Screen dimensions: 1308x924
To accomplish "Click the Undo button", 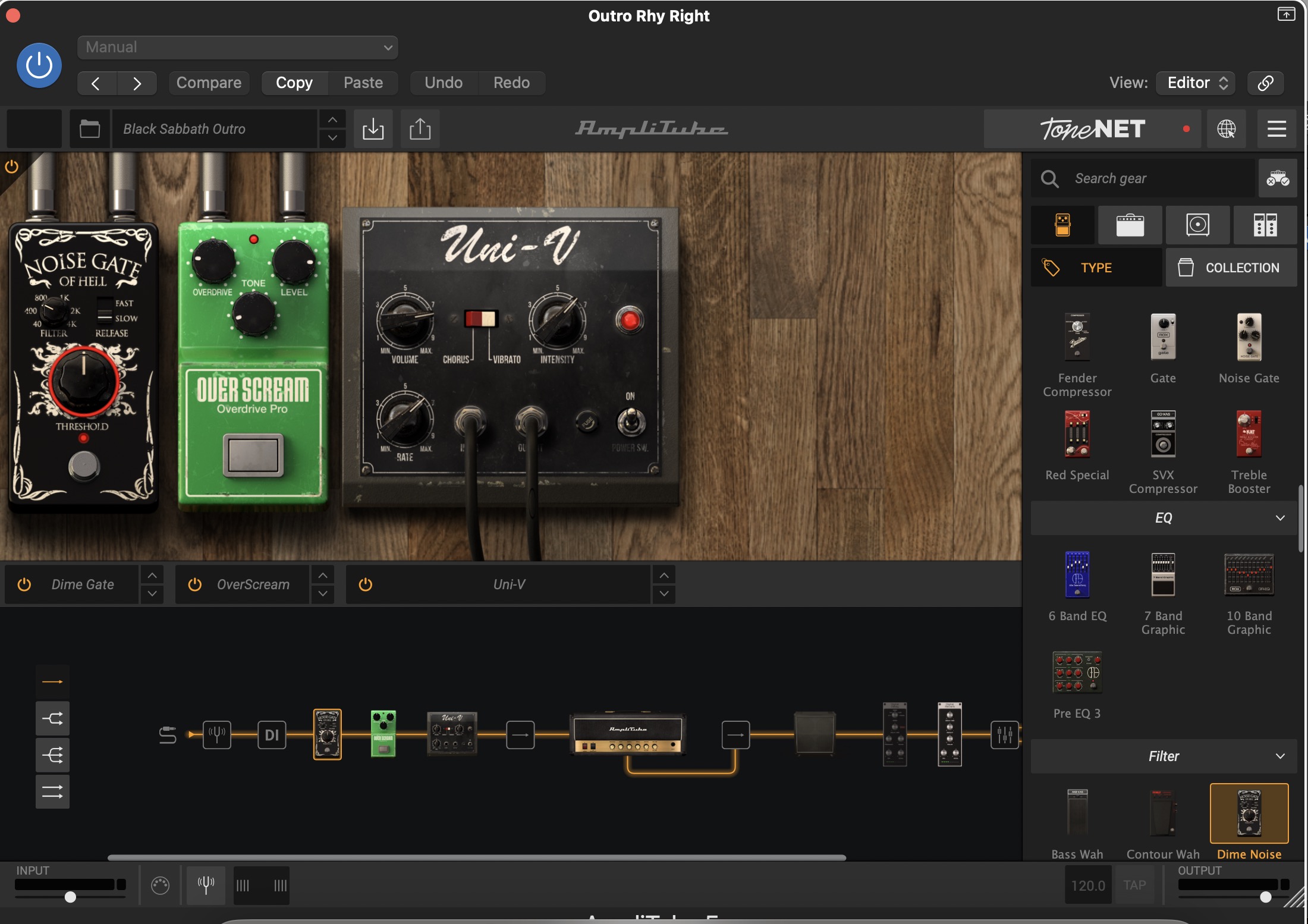I will point(444,83).
